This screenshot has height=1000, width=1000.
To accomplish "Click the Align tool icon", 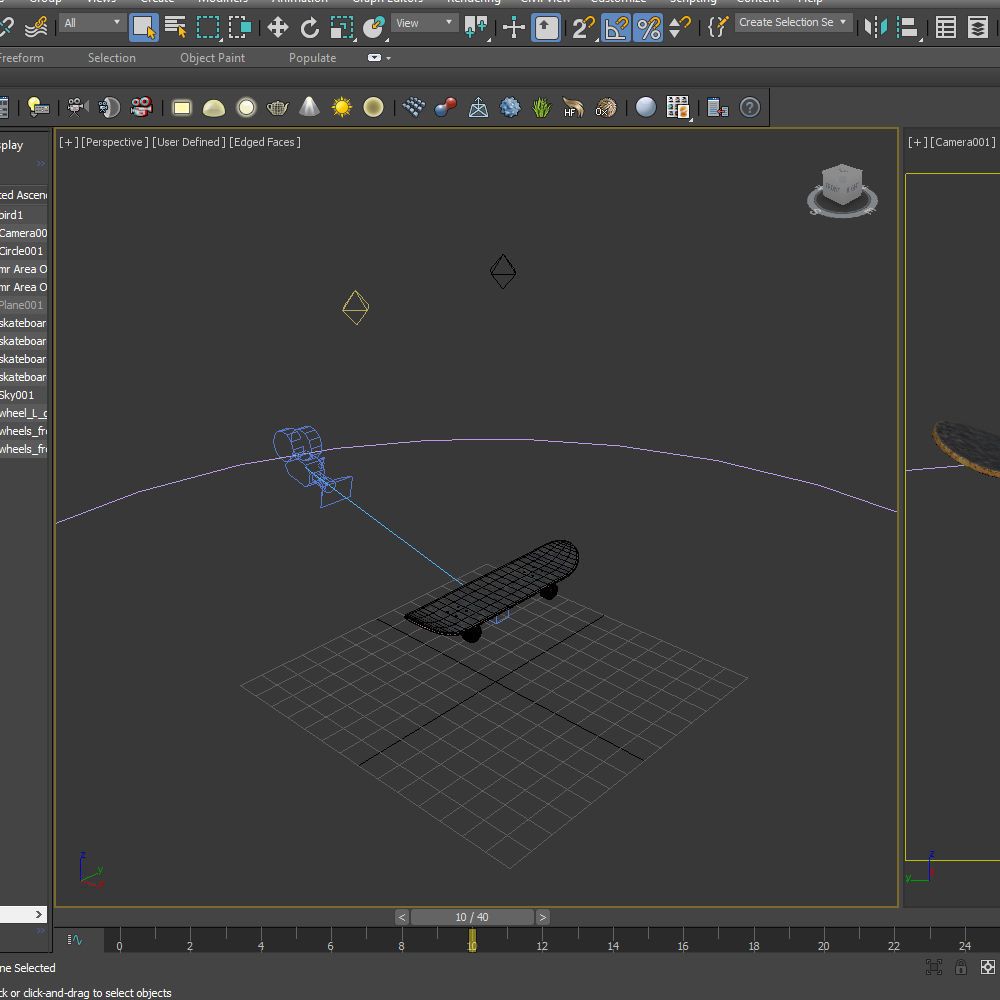I will pos(908,27).
